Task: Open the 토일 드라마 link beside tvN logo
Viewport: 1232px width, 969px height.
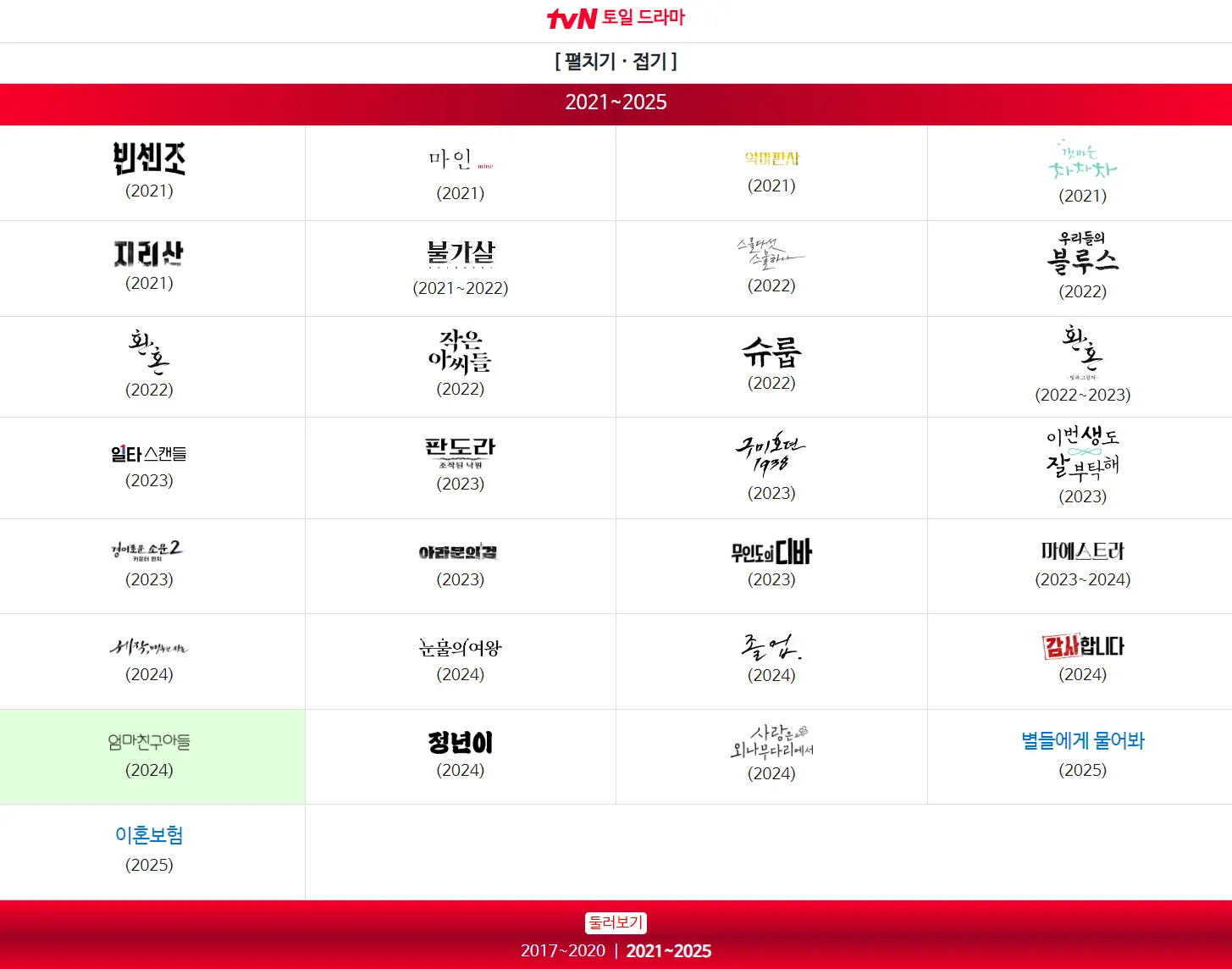Action: [x=643, y=18]
